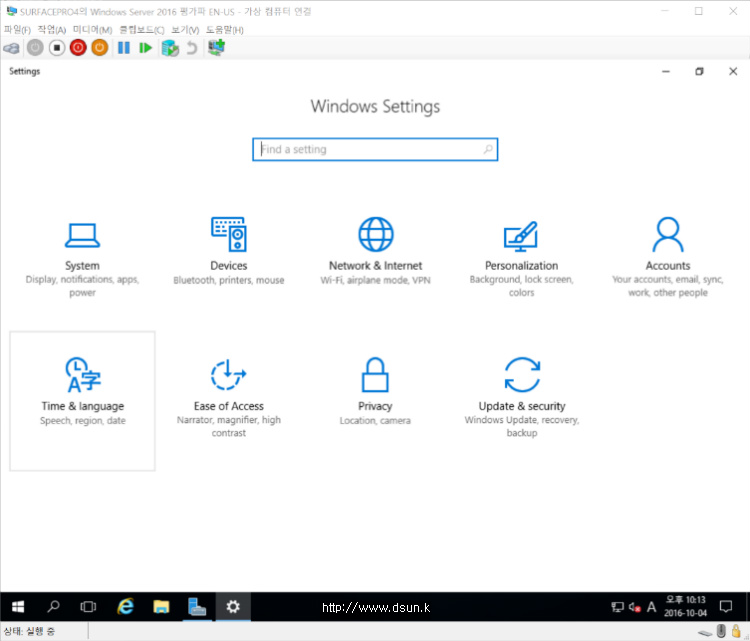Shut down the VM with red power icon

(78, 48)
